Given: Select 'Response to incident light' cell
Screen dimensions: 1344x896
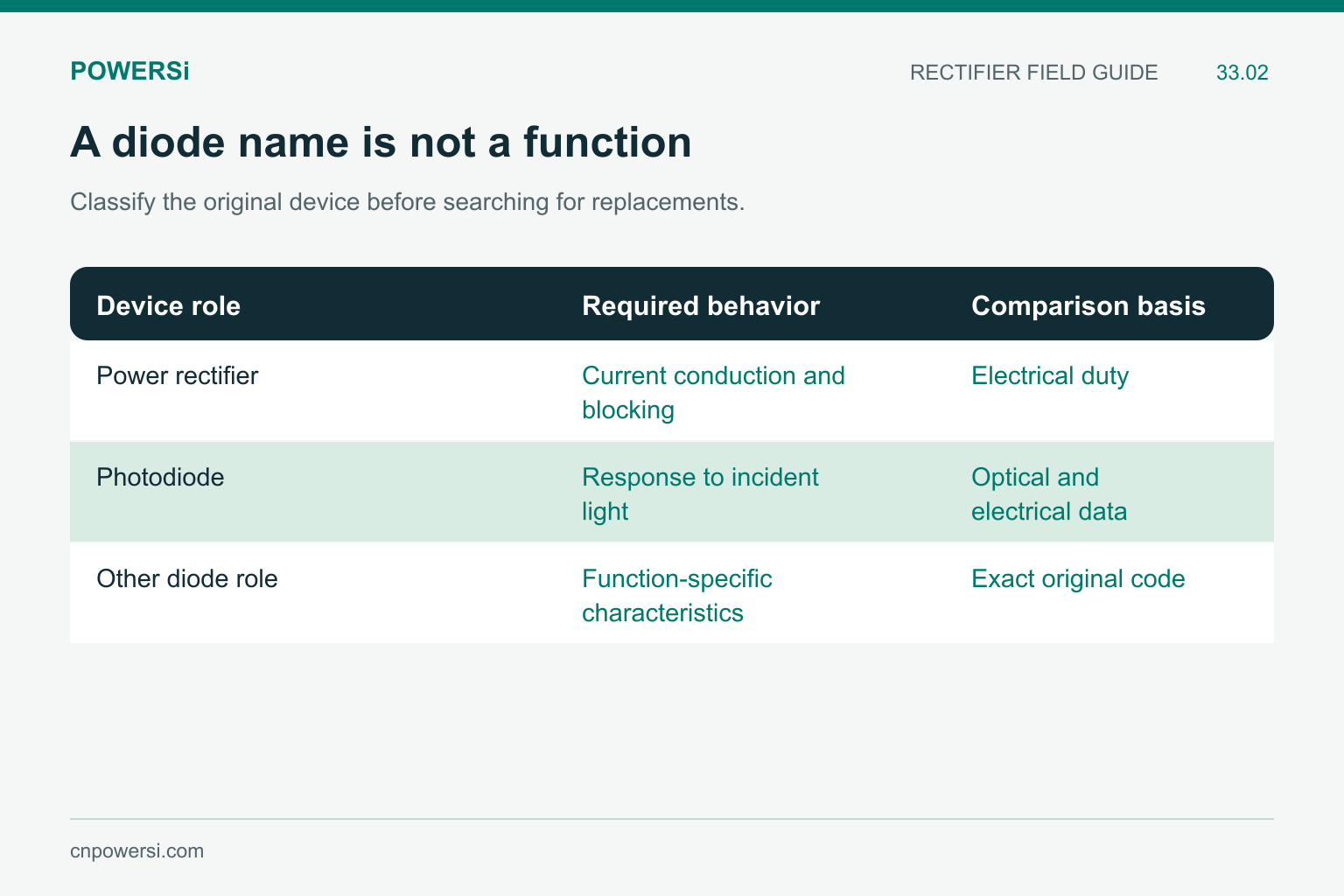Looking at the screenshot, I should coord(700,494).
